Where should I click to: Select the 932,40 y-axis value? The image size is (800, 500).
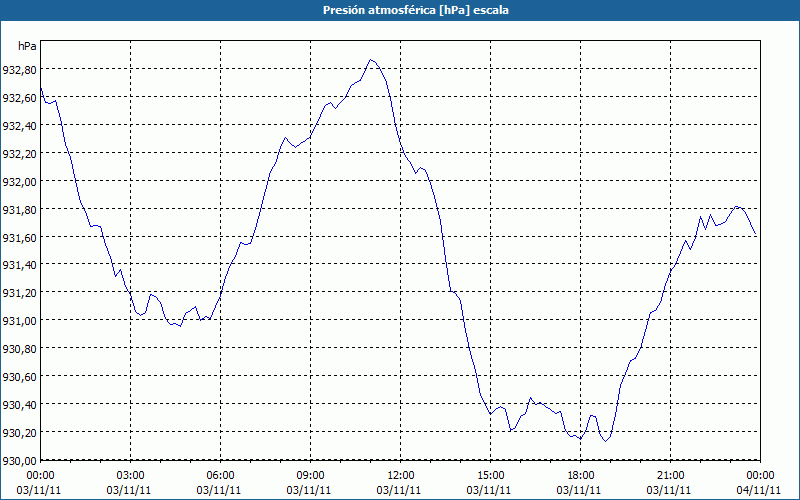19,126
